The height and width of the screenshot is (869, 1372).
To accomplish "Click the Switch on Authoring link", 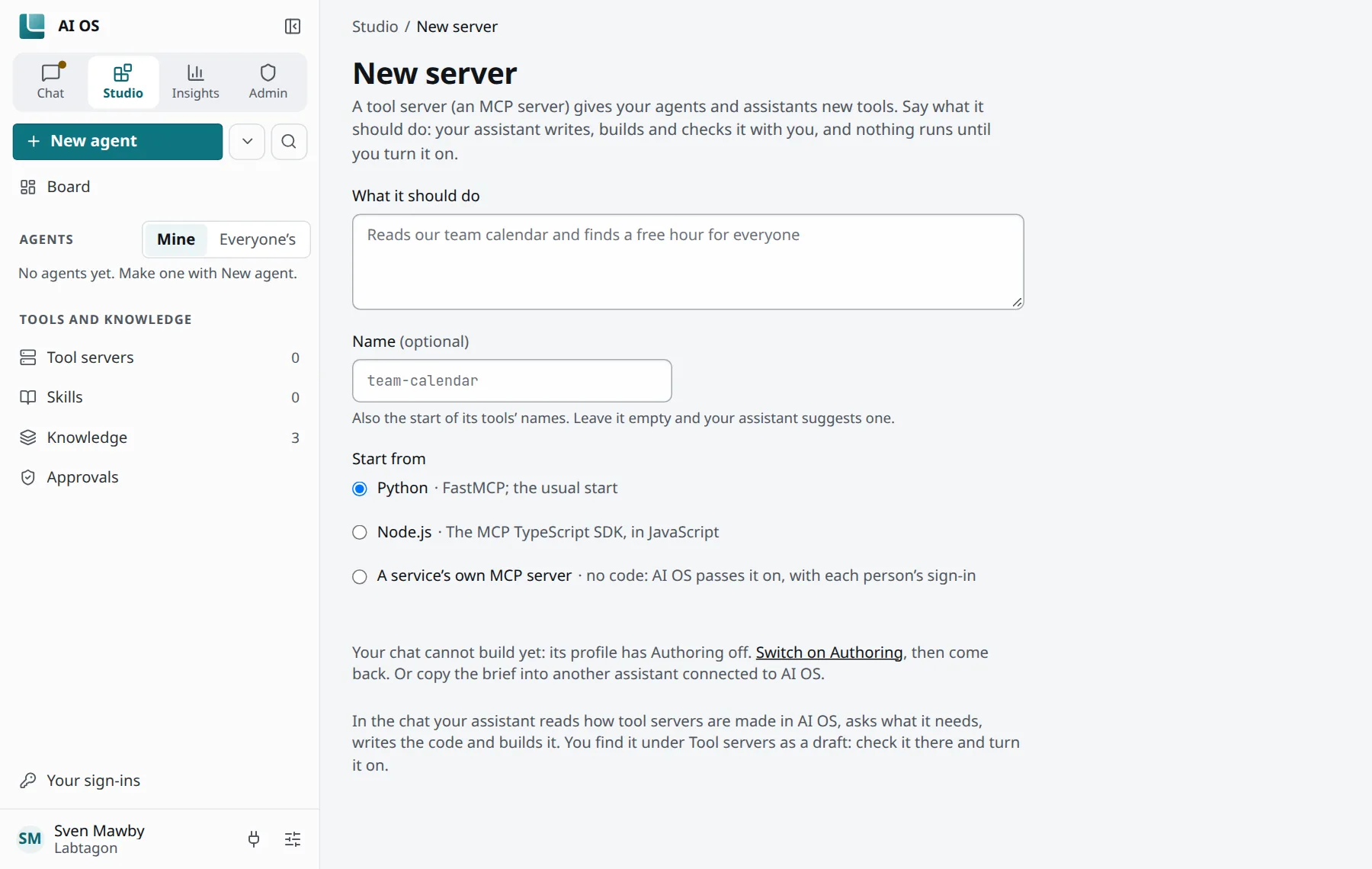I will (829, 653).
